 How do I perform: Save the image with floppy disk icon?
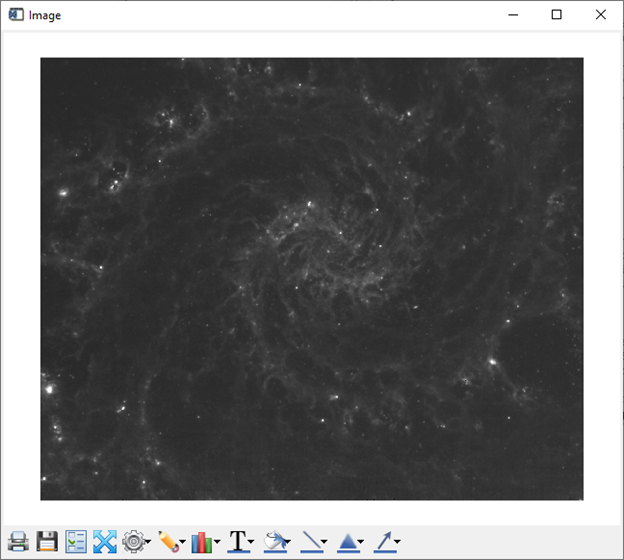pyautogui.click(x=46, y=542)
